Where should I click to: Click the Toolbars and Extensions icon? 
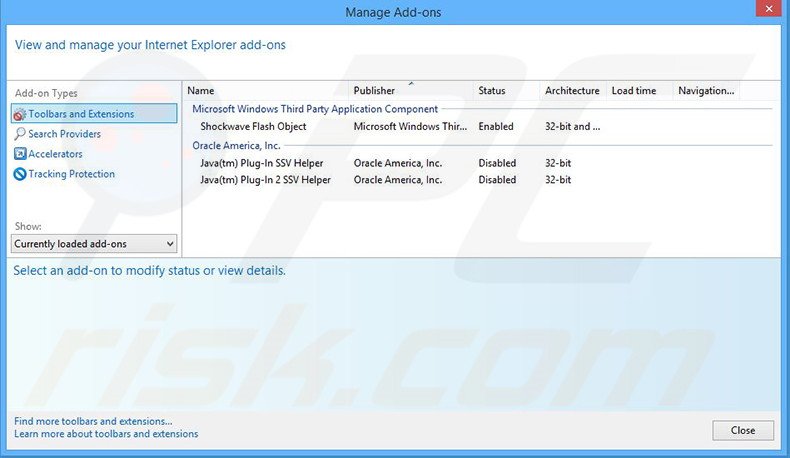click(20, 114)
